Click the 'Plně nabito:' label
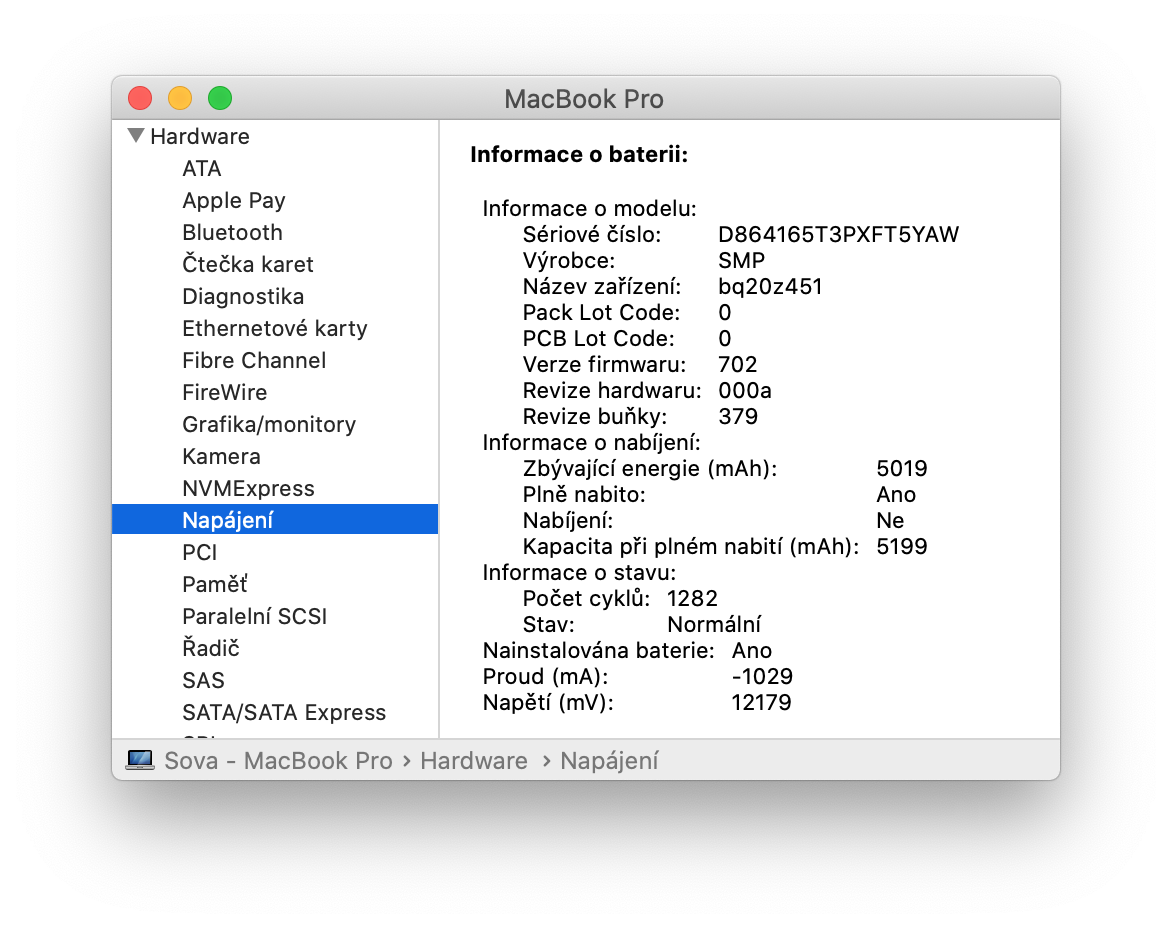1172x928 pixels. [x=584, y=495]
